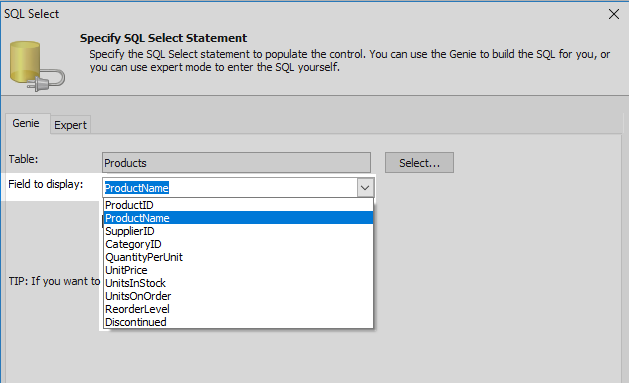Choose ProductID from the field list
The height and width of the screenshot is (383, 629).
(x=238, y=205)
